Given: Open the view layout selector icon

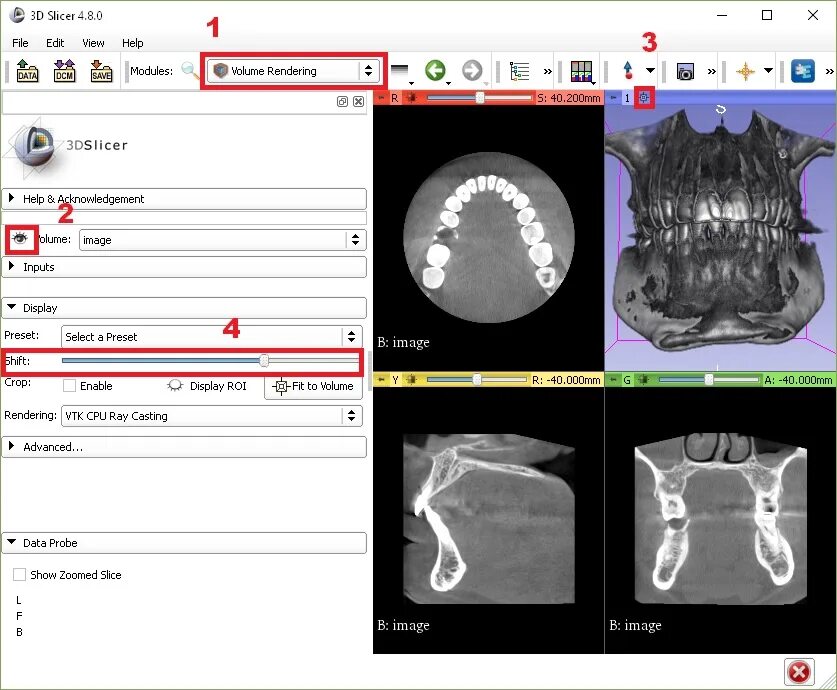Looking at the screenshot, I should 582,72.
